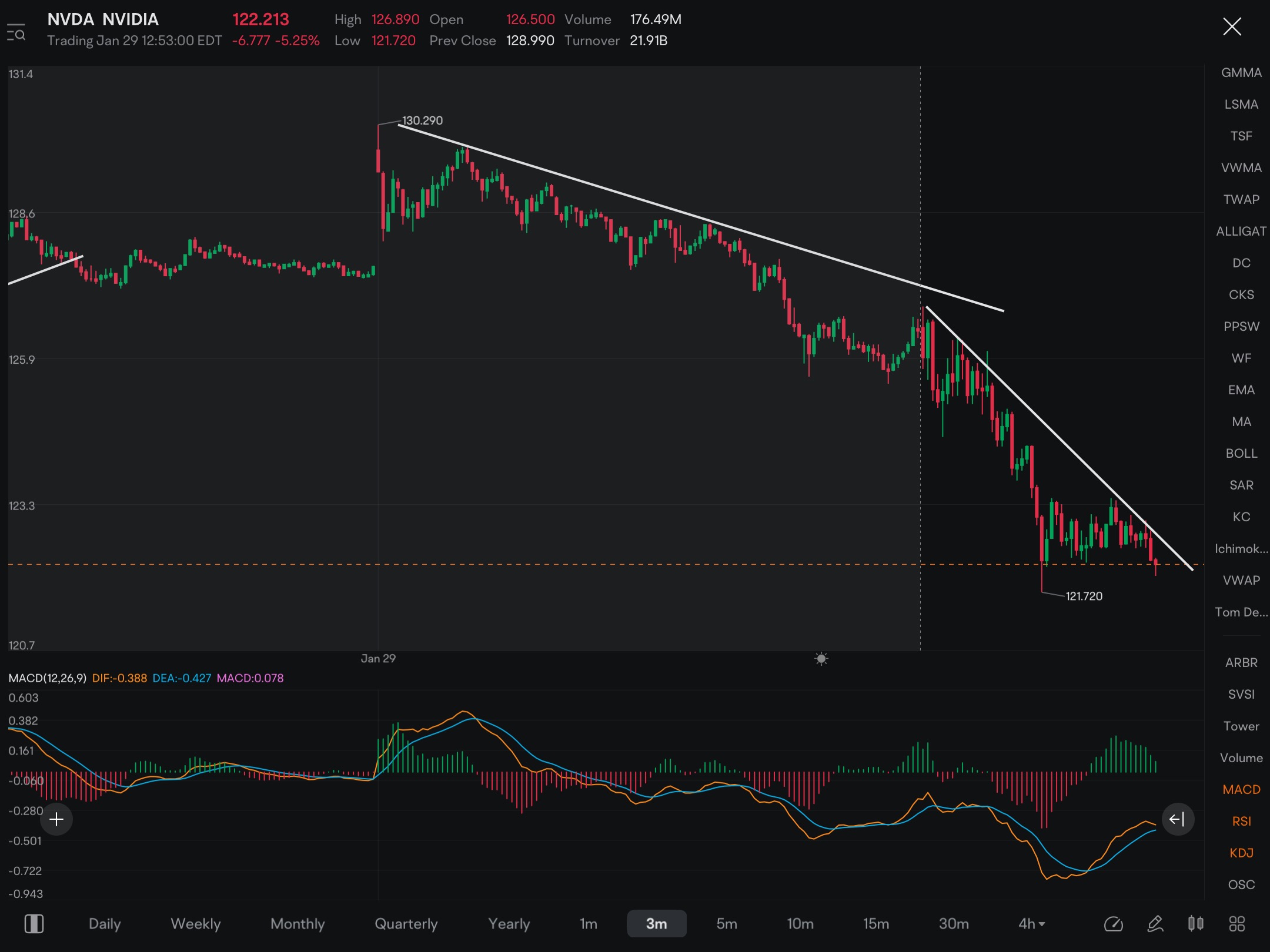This screenshot has height=952, width=1270.
Task: Enable the ALLIGAT indicator
Action: coord(1241,232)
